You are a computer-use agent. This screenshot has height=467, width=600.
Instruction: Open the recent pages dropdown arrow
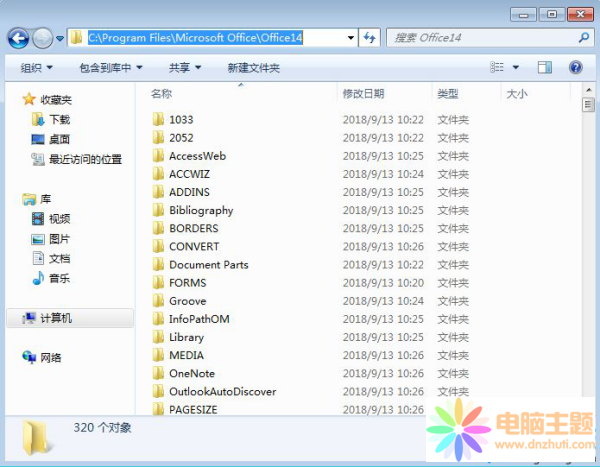[60, 39]
